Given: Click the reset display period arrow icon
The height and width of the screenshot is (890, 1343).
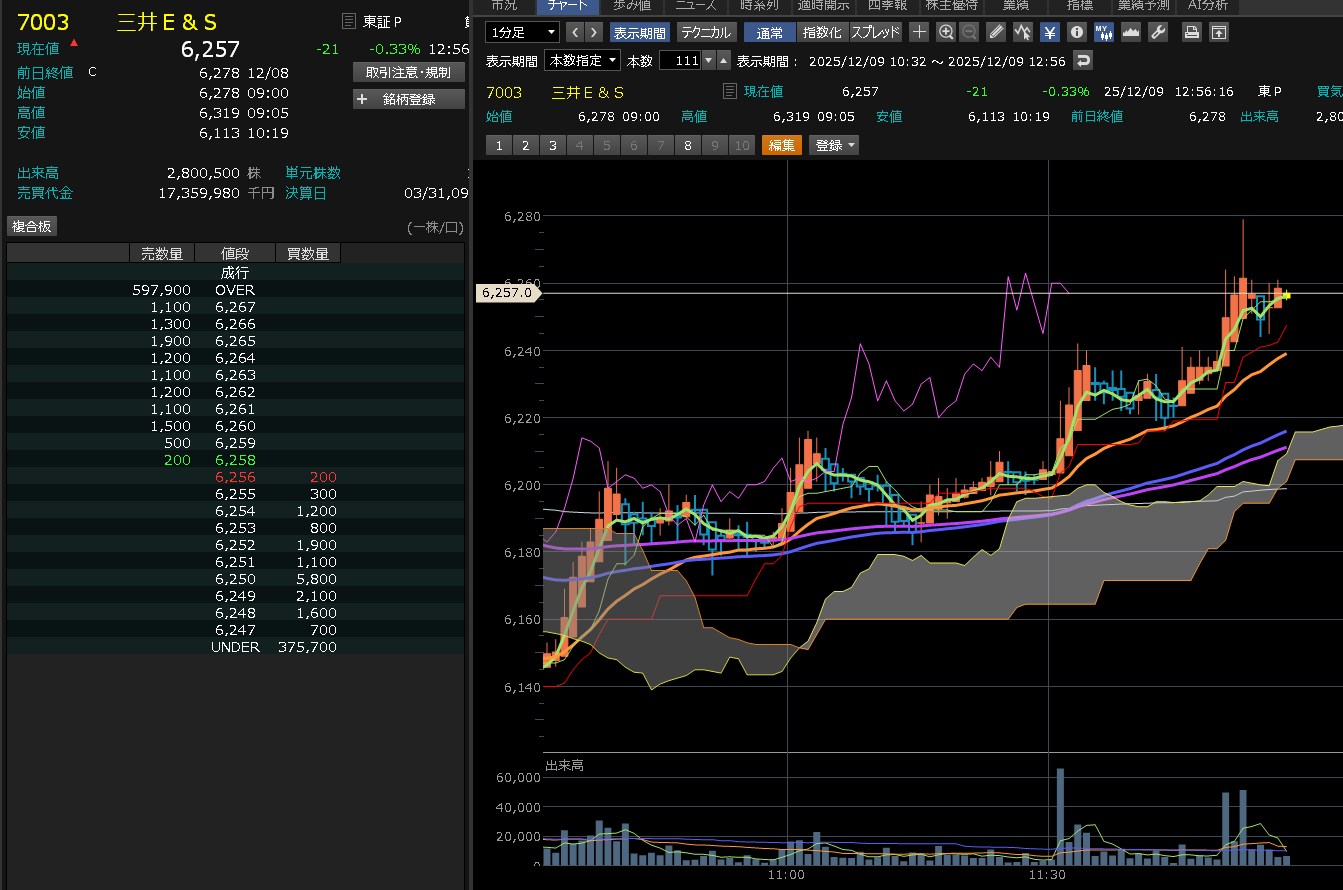Looking at the screenshot, I should [1082, 61].
